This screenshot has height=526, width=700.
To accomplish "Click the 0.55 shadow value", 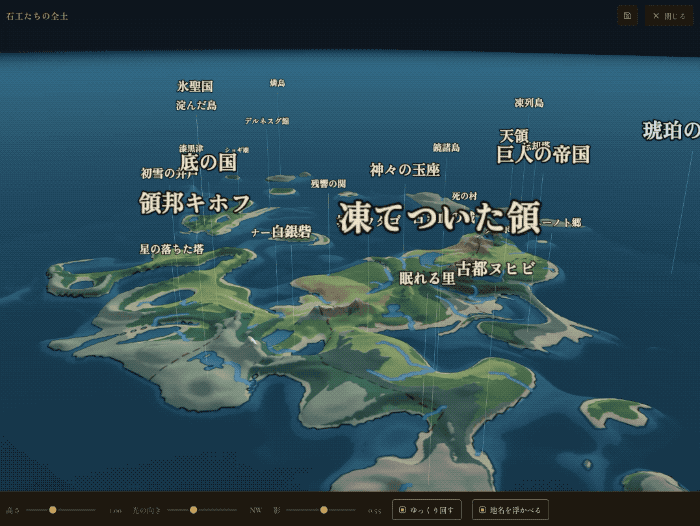I will tap(375, 510).
